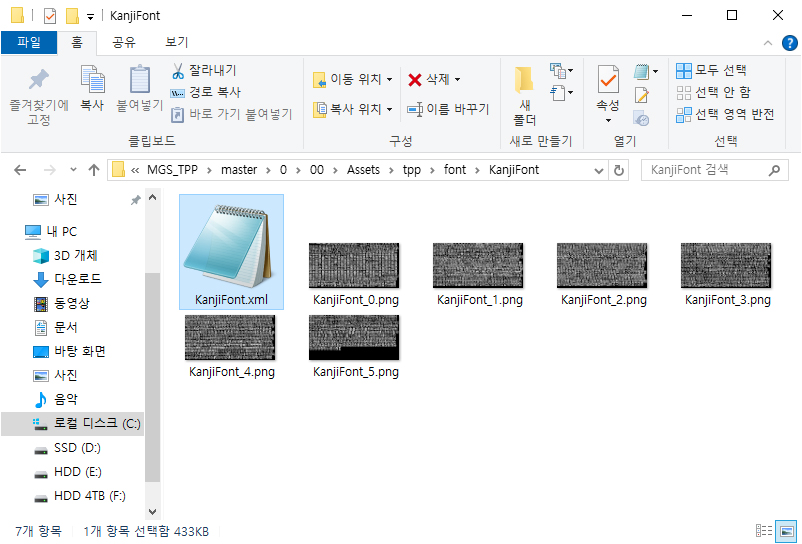Select HDD 4TB (F:) drive
802x544 pixels.
click(79, 496)
